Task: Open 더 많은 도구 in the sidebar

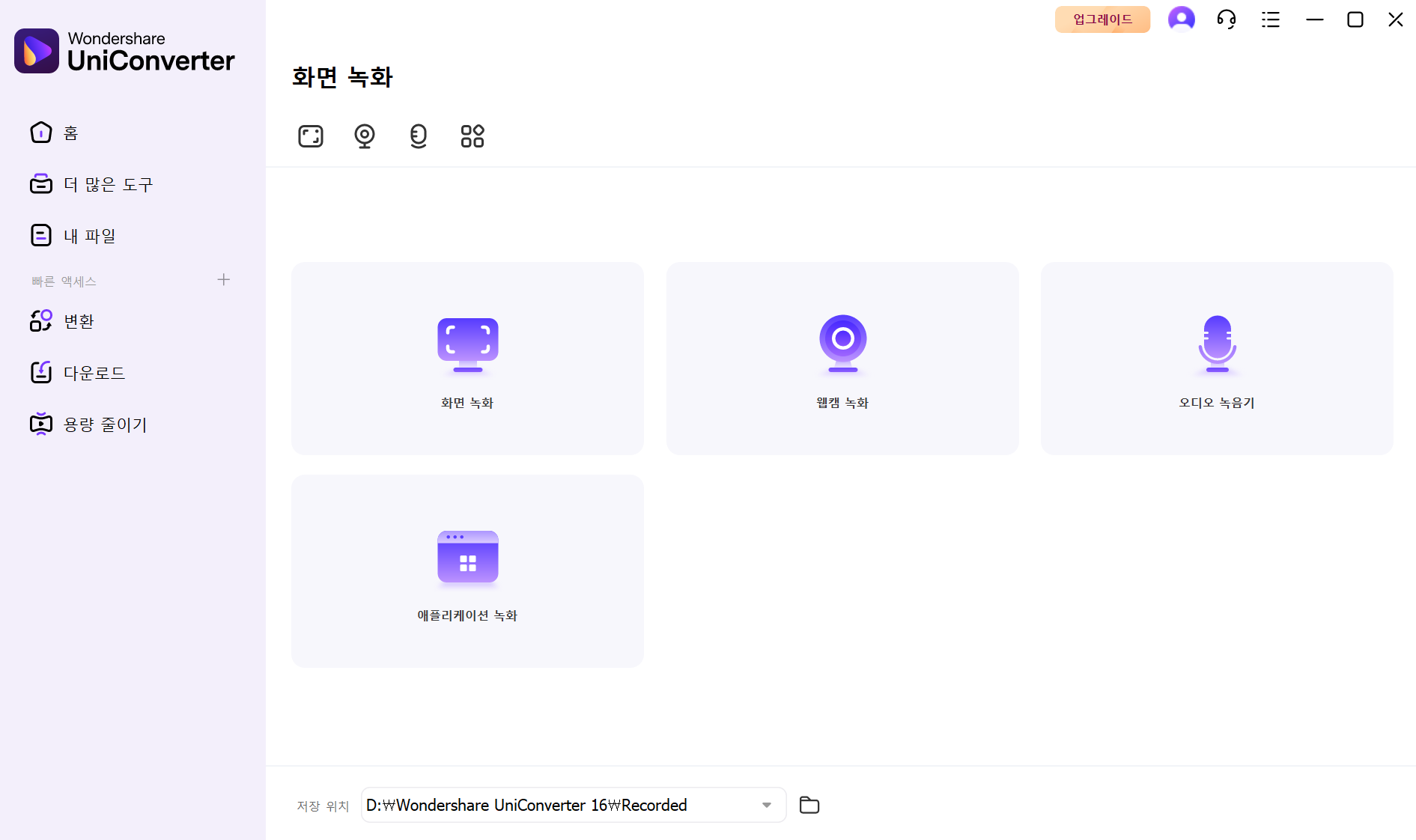Action: (108, 185)
